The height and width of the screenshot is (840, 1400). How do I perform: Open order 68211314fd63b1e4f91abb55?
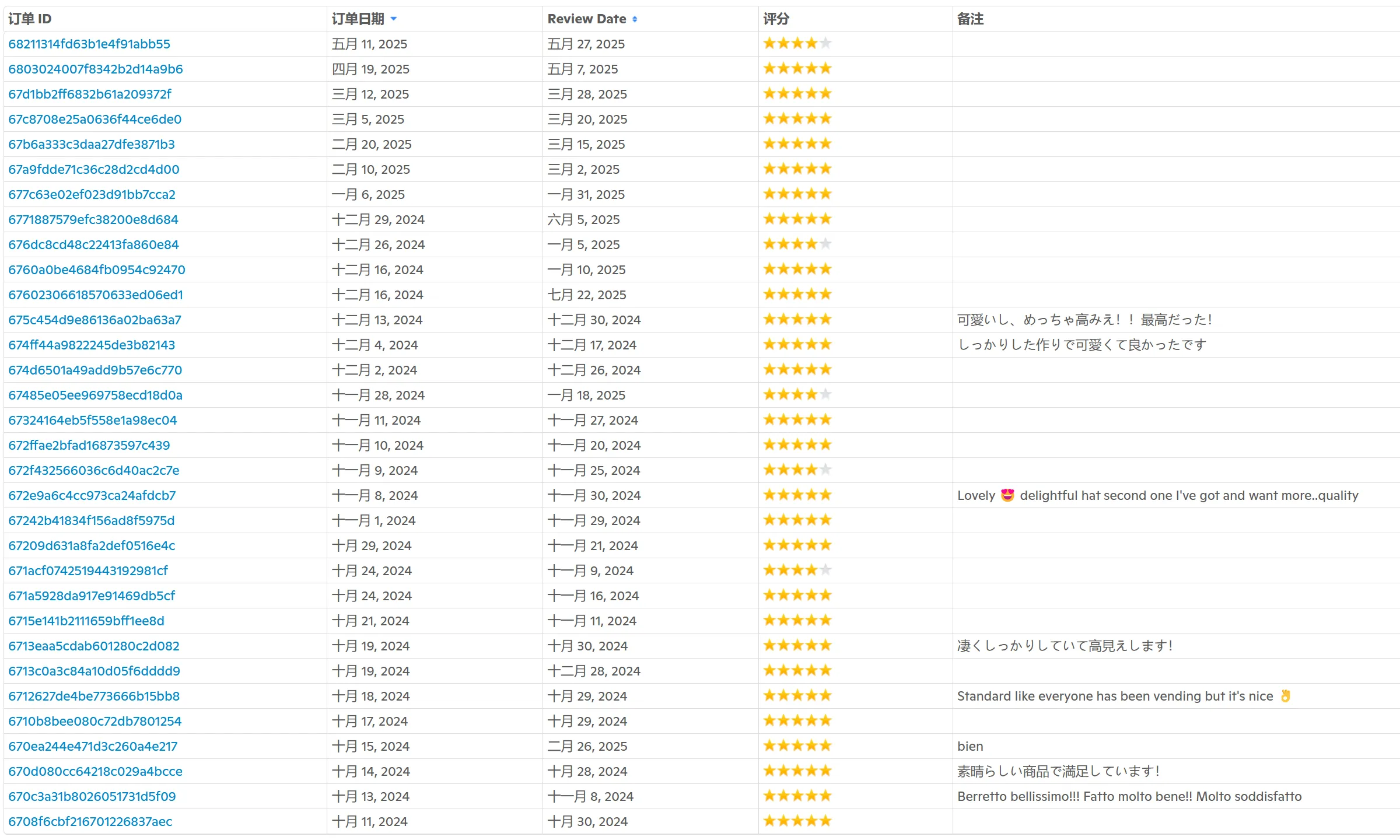pos(89,44)
